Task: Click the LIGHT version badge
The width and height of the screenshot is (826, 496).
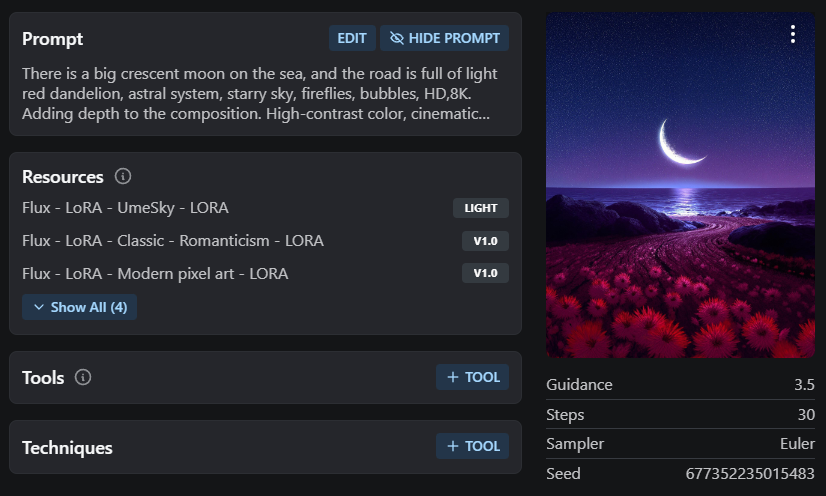Action: tap(481, 208)
